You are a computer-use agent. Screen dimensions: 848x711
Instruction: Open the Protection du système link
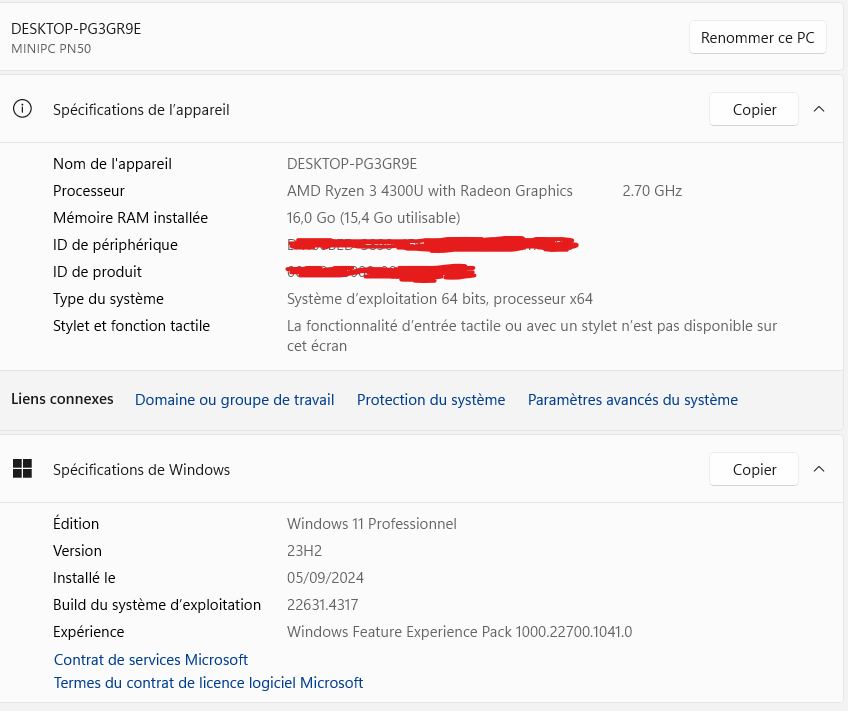pyautogui.click(x=431, y=400)
